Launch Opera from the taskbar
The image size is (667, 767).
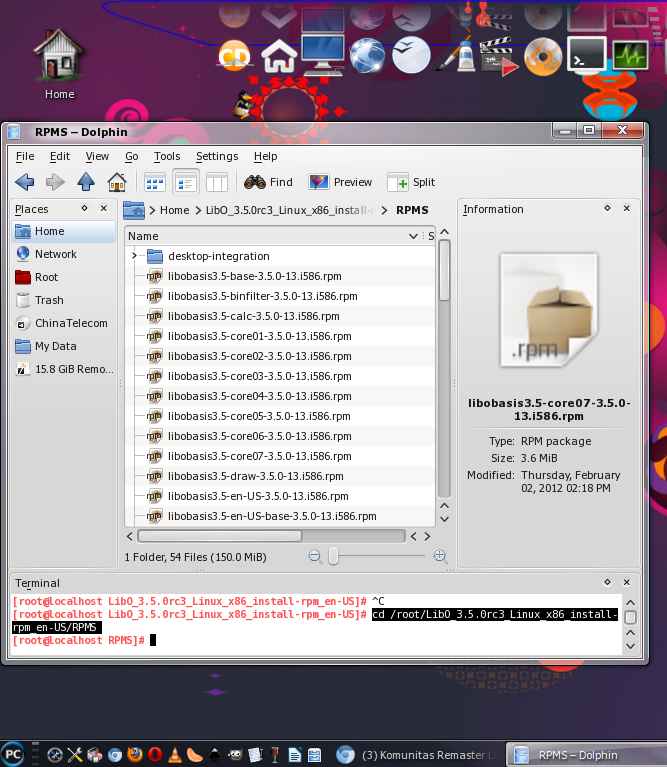155,755
